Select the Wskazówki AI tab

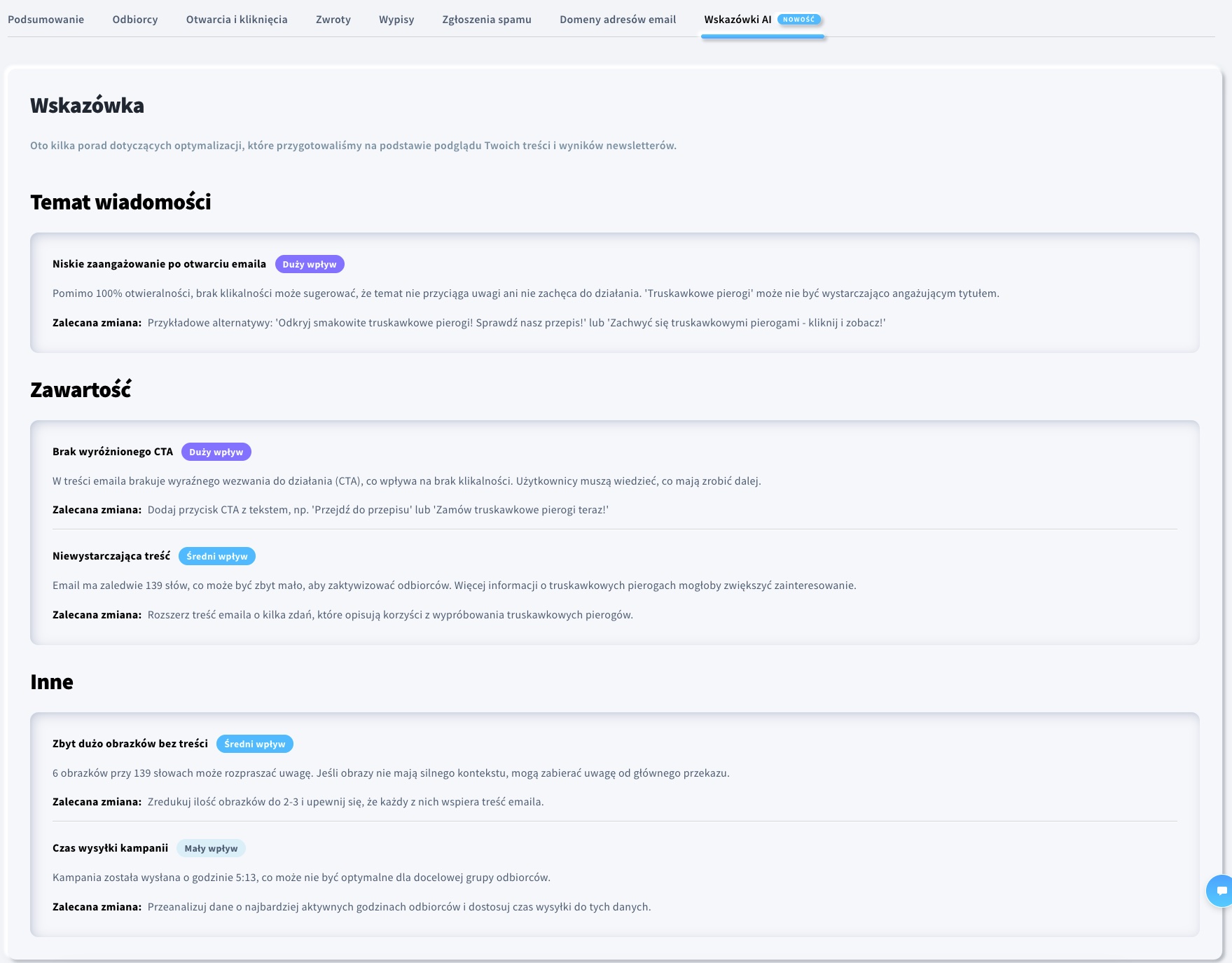(x=738, y=20)
